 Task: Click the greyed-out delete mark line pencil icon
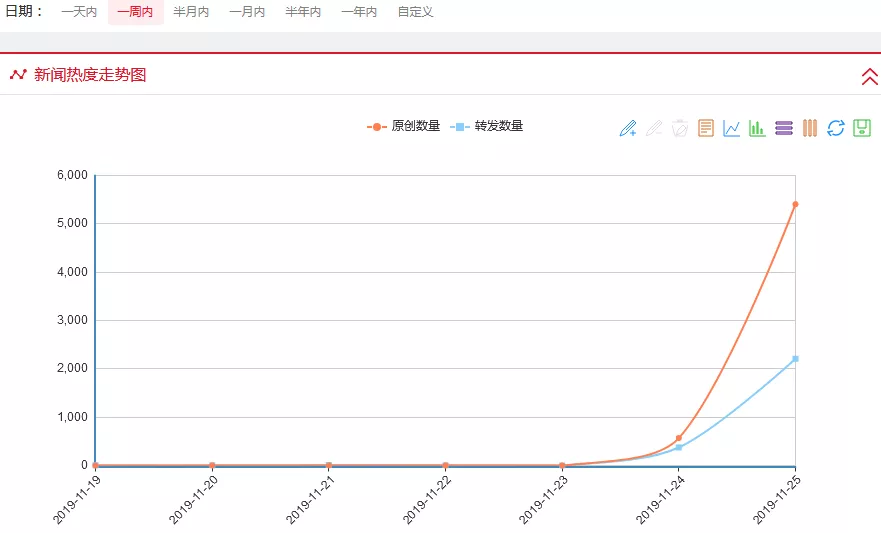click(x=653, y=128)
